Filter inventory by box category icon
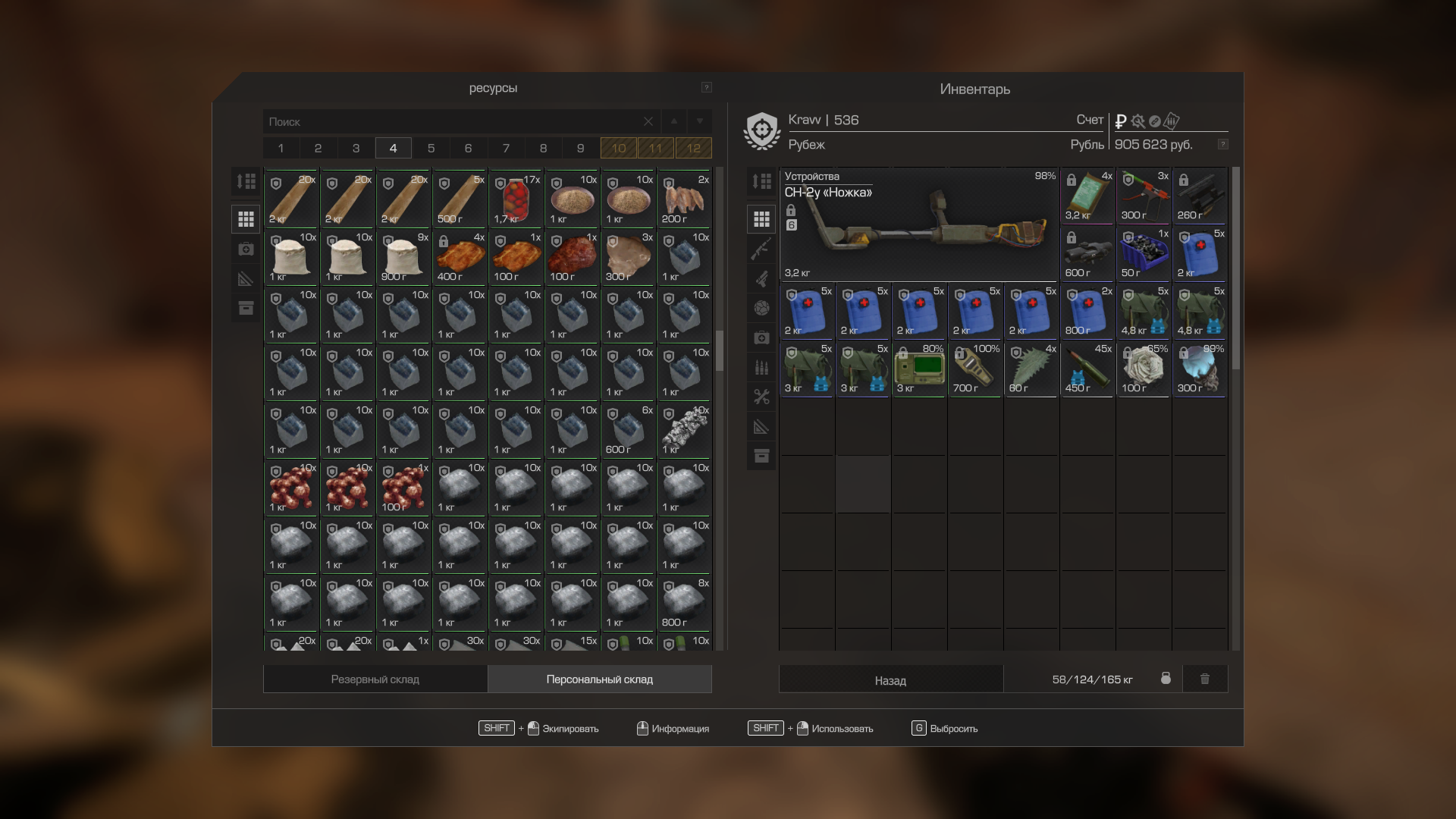 coord(761,456)
